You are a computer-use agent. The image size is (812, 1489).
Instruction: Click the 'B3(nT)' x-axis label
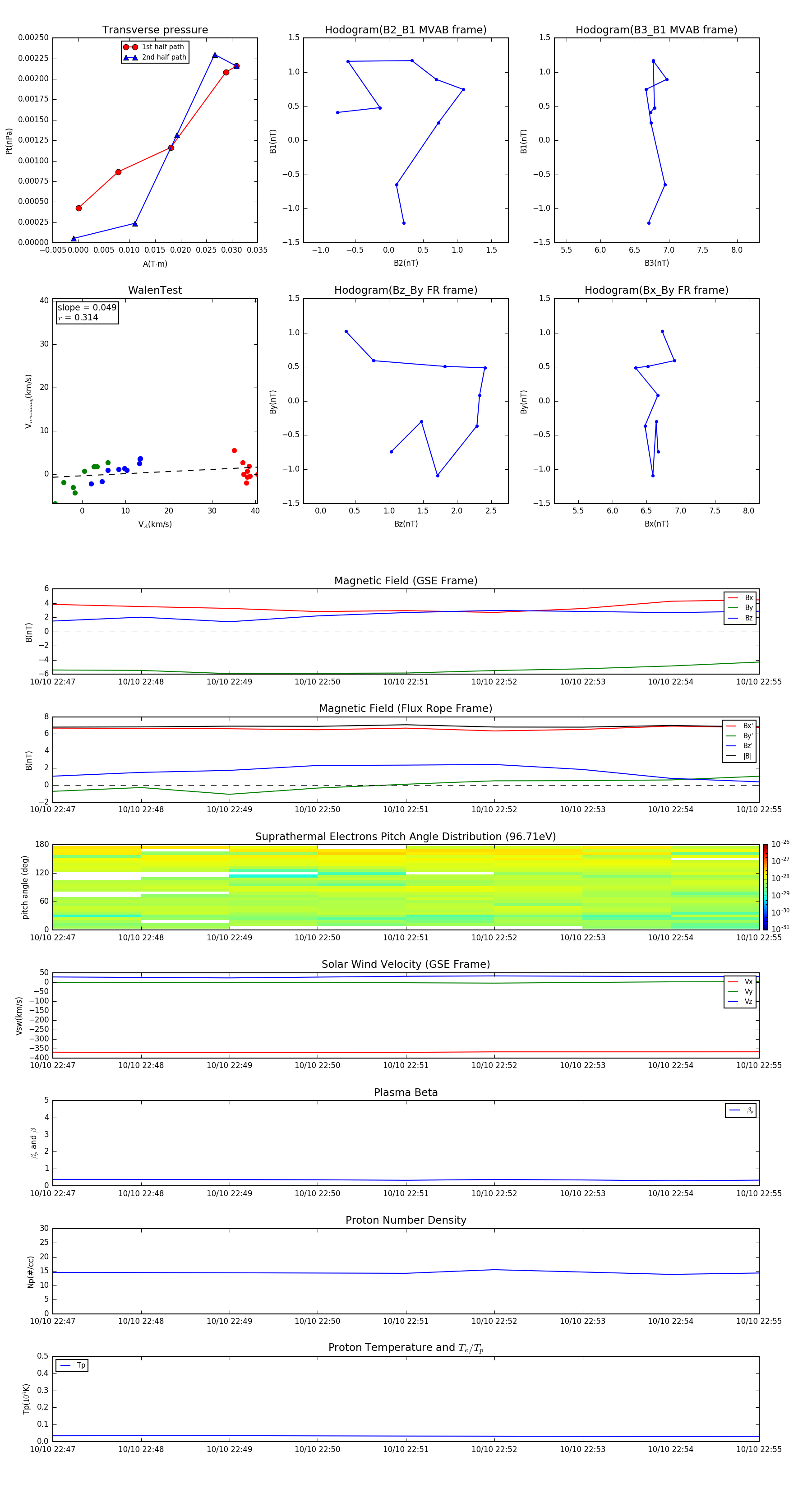656,263
